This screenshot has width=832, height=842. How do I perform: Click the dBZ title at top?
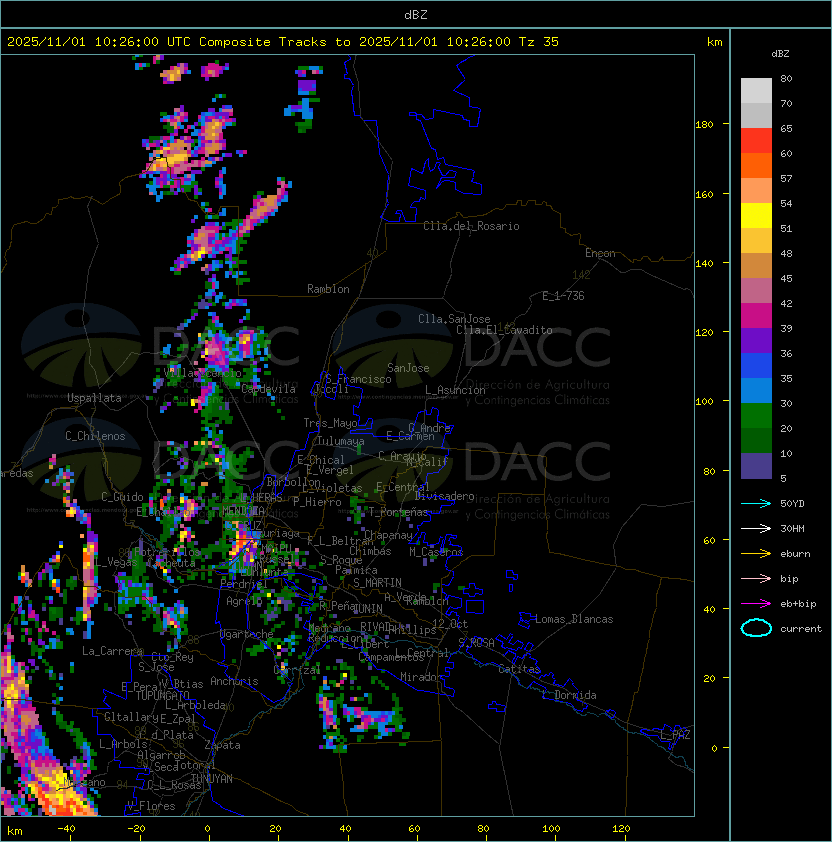pos(416,14)
